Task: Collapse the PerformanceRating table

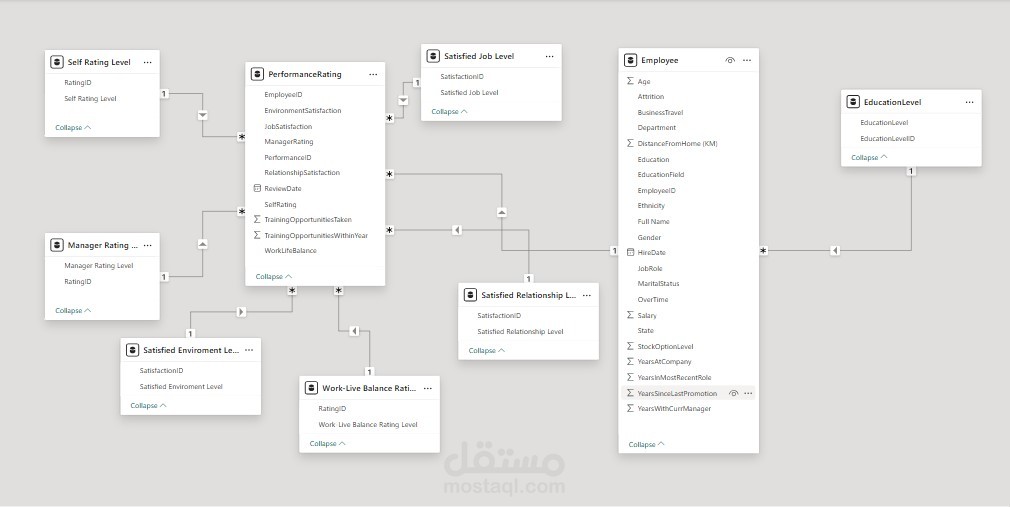Action: tap(274, 277)
